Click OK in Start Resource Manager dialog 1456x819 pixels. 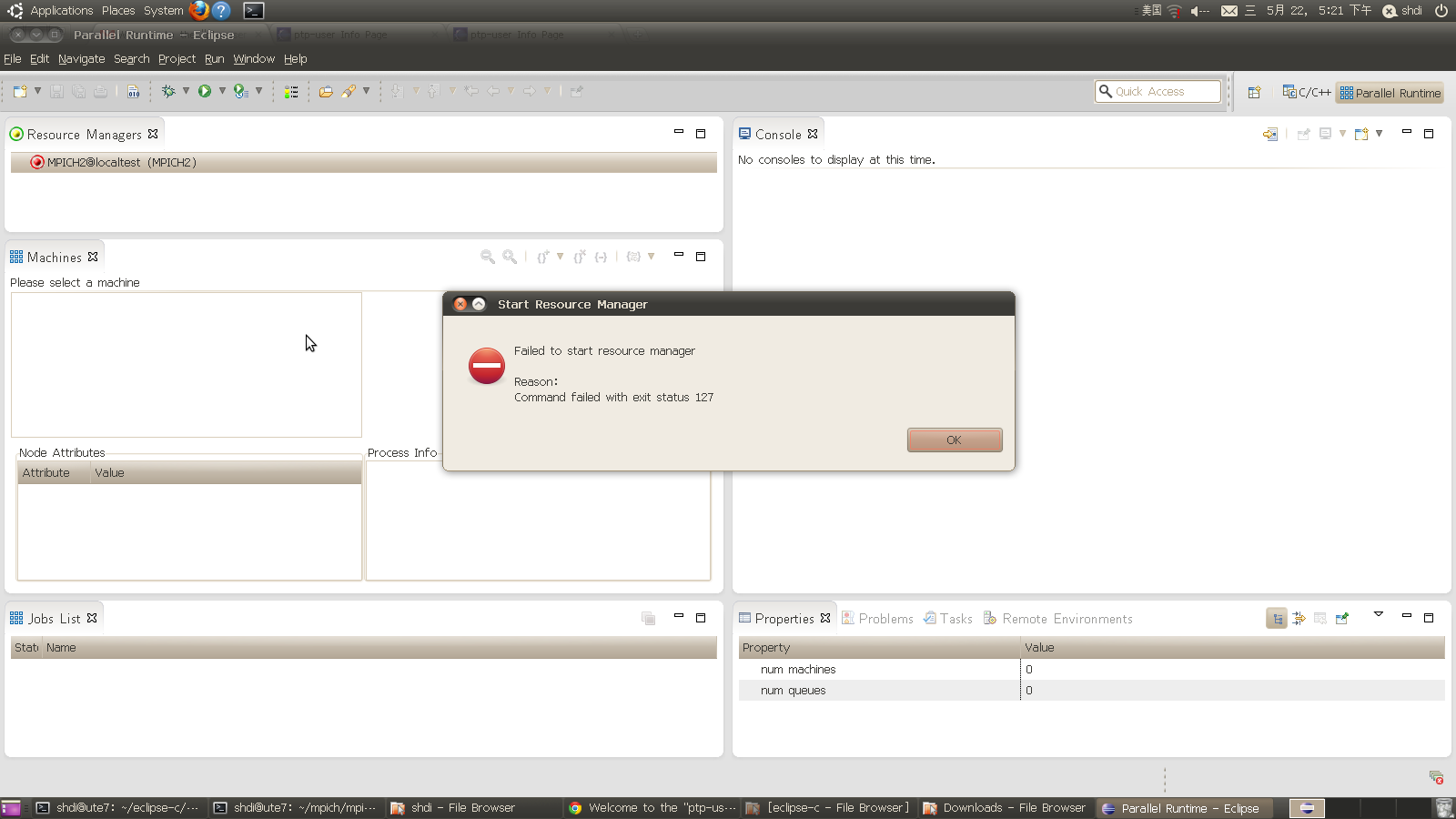pyautogui.click(x=955, y=440)
